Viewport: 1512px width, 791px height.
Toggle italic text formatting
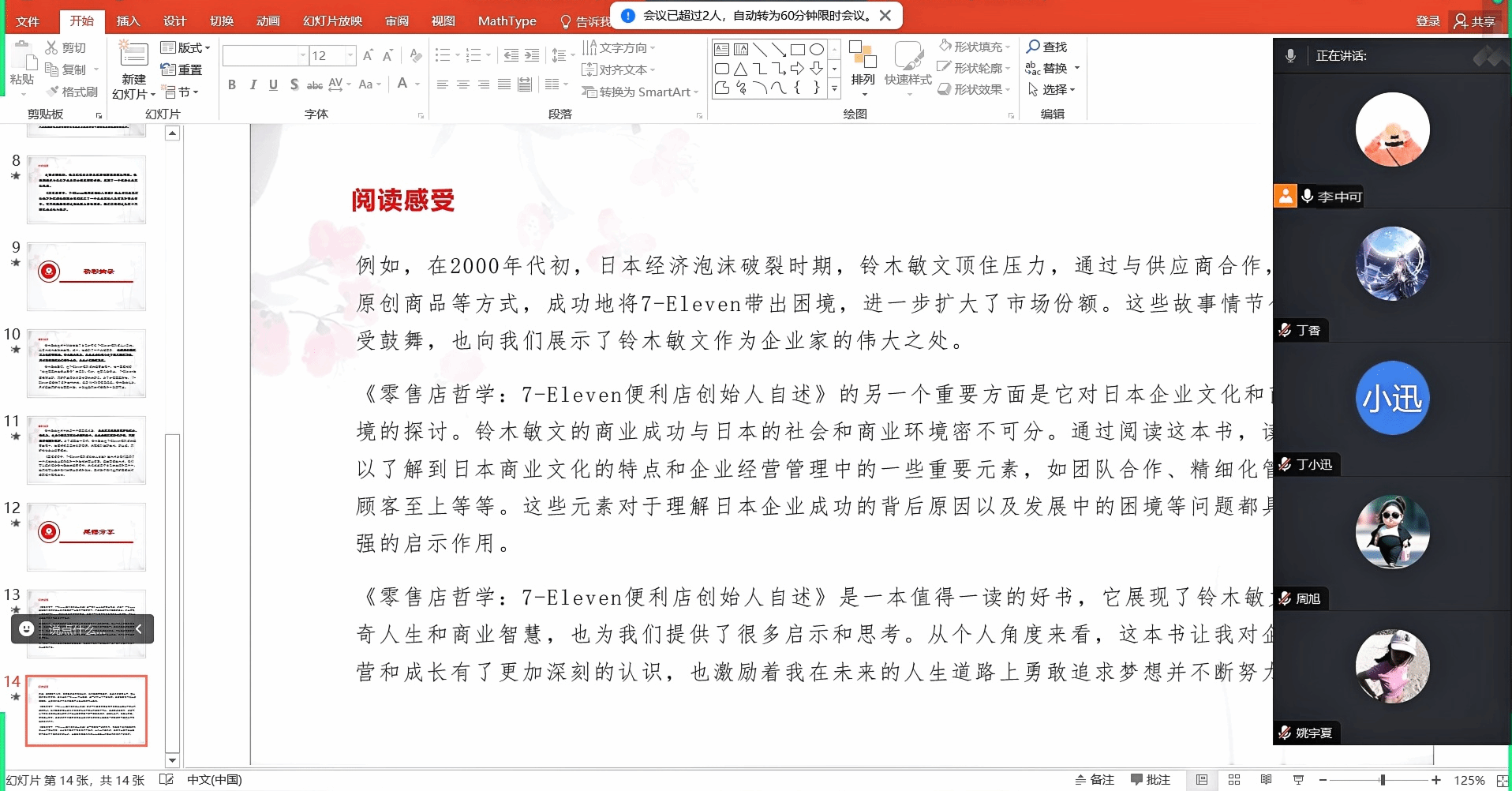point(253,84)
